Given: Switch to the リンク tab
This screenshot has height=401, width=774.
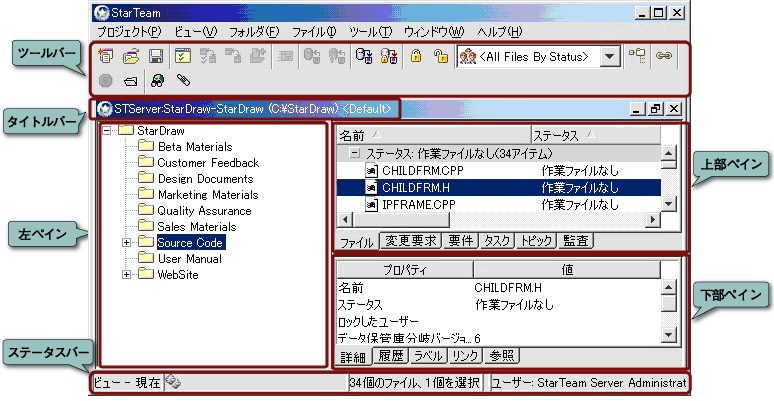Looking at the screenshot, I should (x=465, y=356).
